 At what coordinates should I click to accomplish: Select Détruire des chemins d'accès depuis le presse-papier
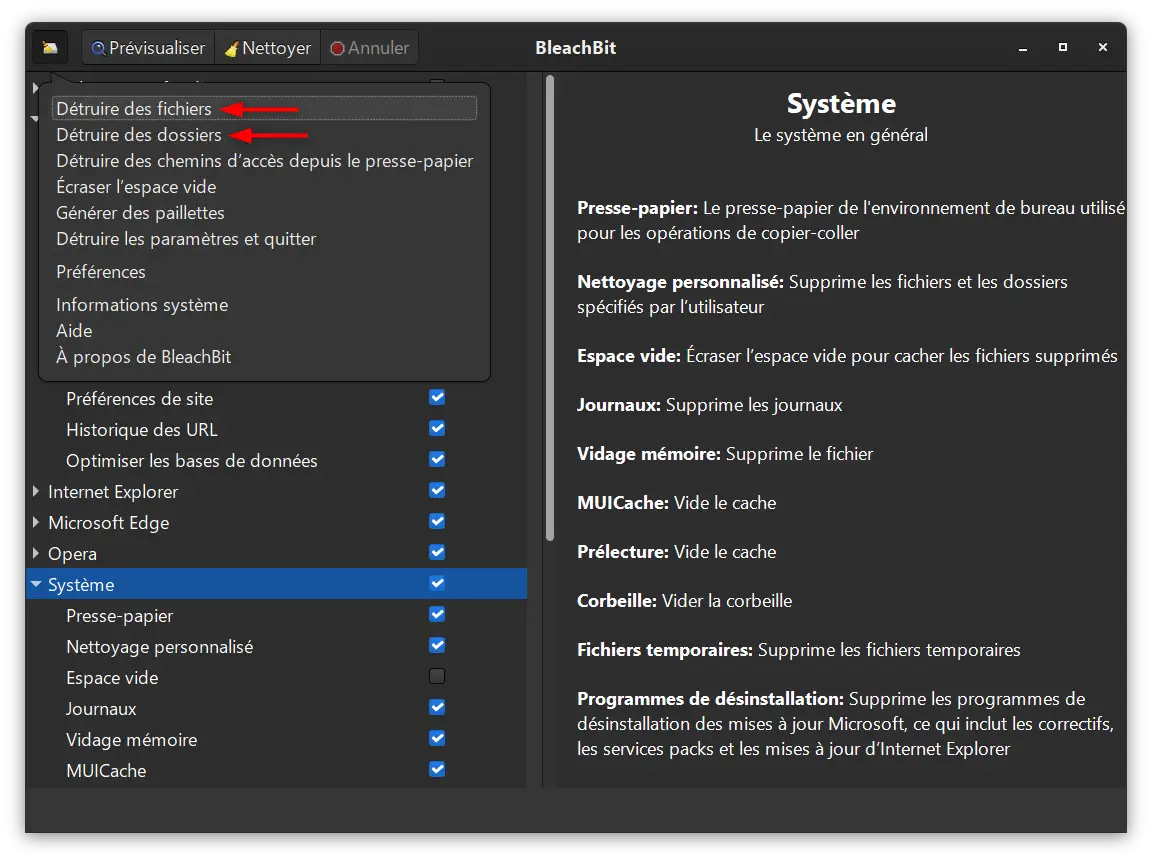coord(264,161)
